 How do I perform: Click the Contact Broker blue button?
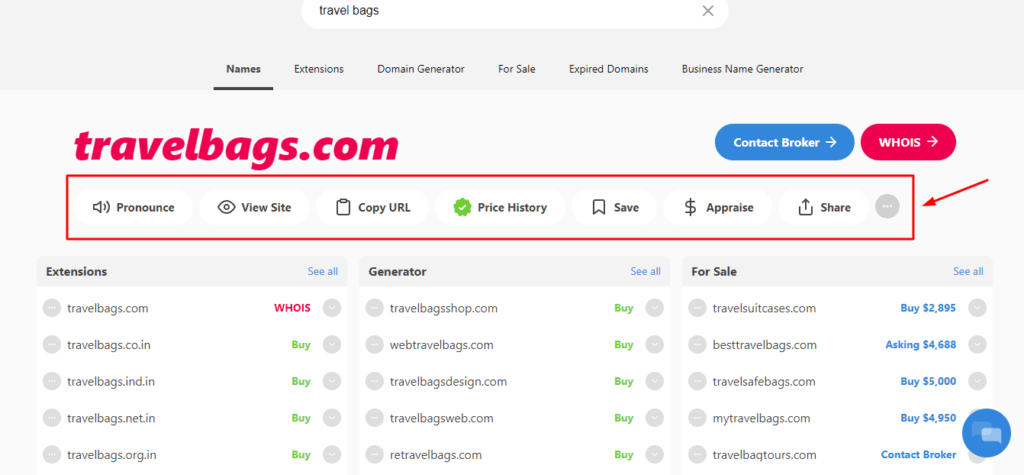(x=784, y=142)
